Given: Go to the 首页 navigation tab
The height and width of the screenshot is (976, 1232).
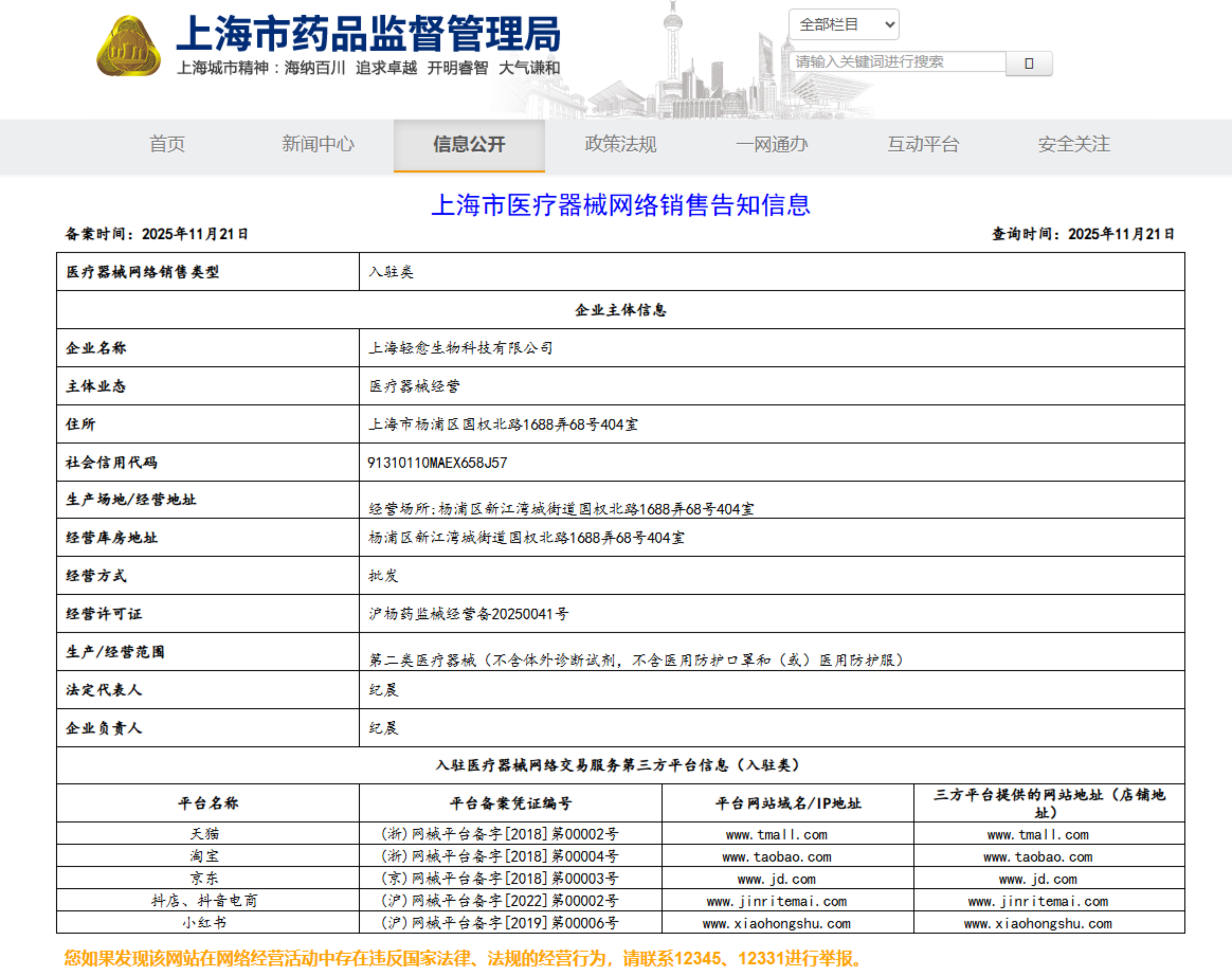Looking at the screenshot, I should pos(167,144).
